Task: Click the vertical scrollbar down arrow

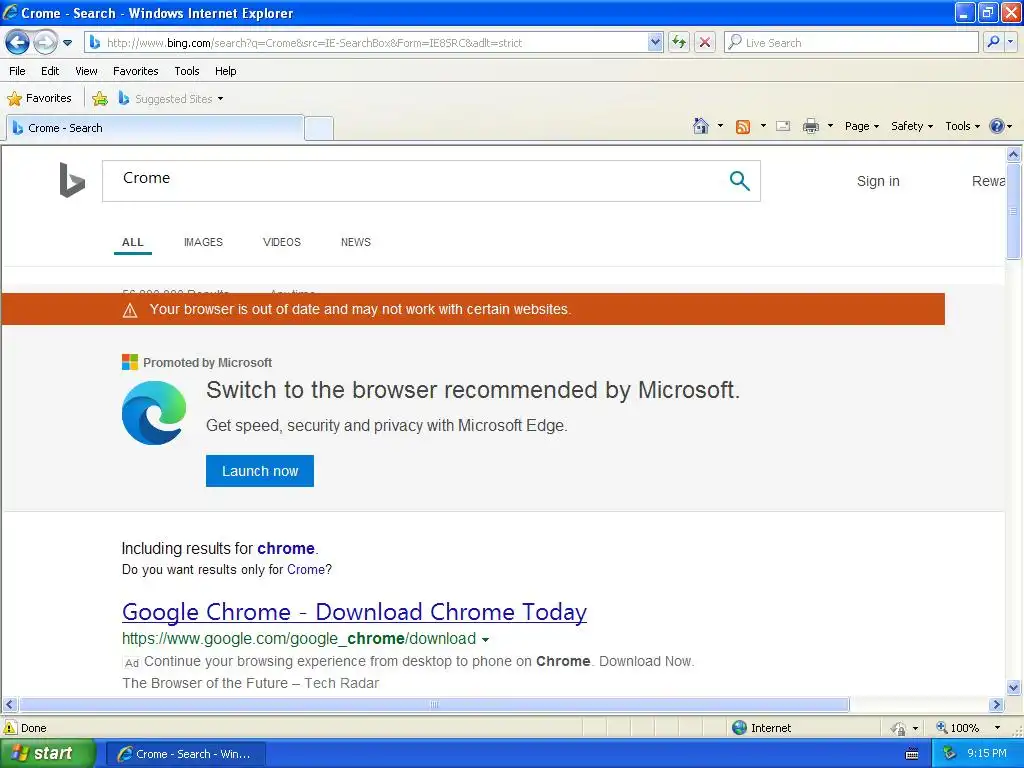Action: point(1014,687)
